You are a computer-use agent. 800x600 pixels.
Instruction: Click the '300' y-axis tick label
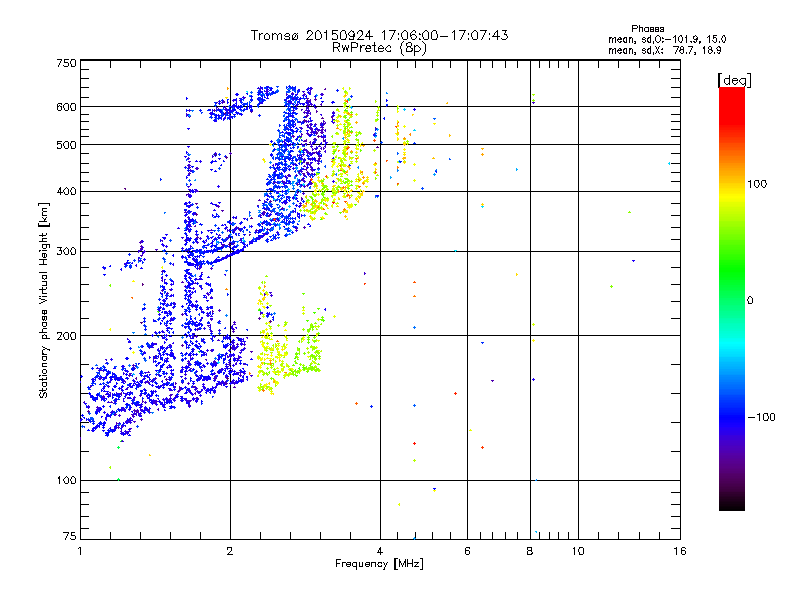pos(66,252)
